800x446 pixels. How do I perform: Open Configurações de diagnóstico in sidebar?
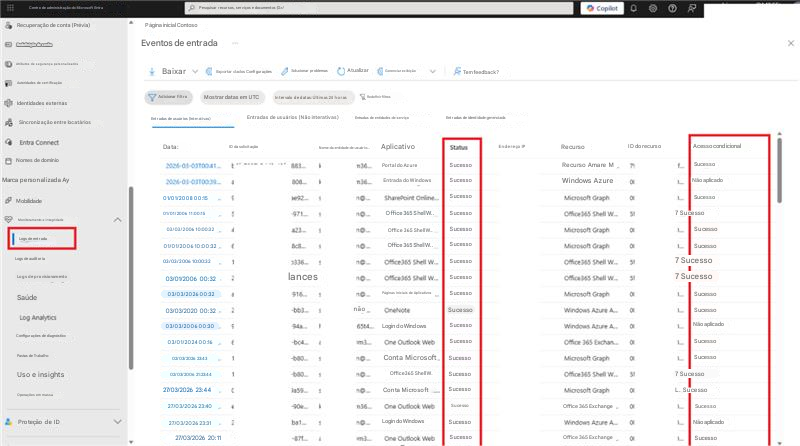[41, 336]
